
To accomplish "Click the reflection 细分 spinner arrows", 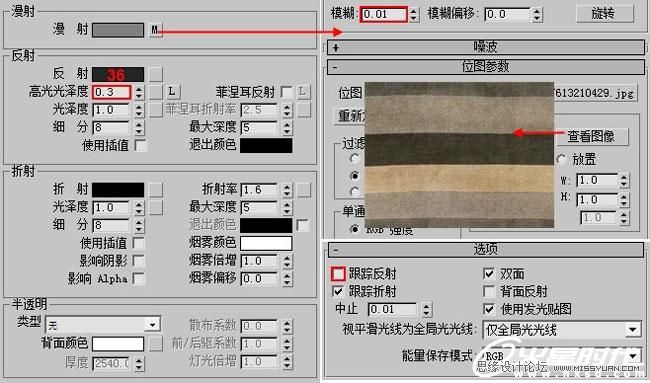I will 139,128.
